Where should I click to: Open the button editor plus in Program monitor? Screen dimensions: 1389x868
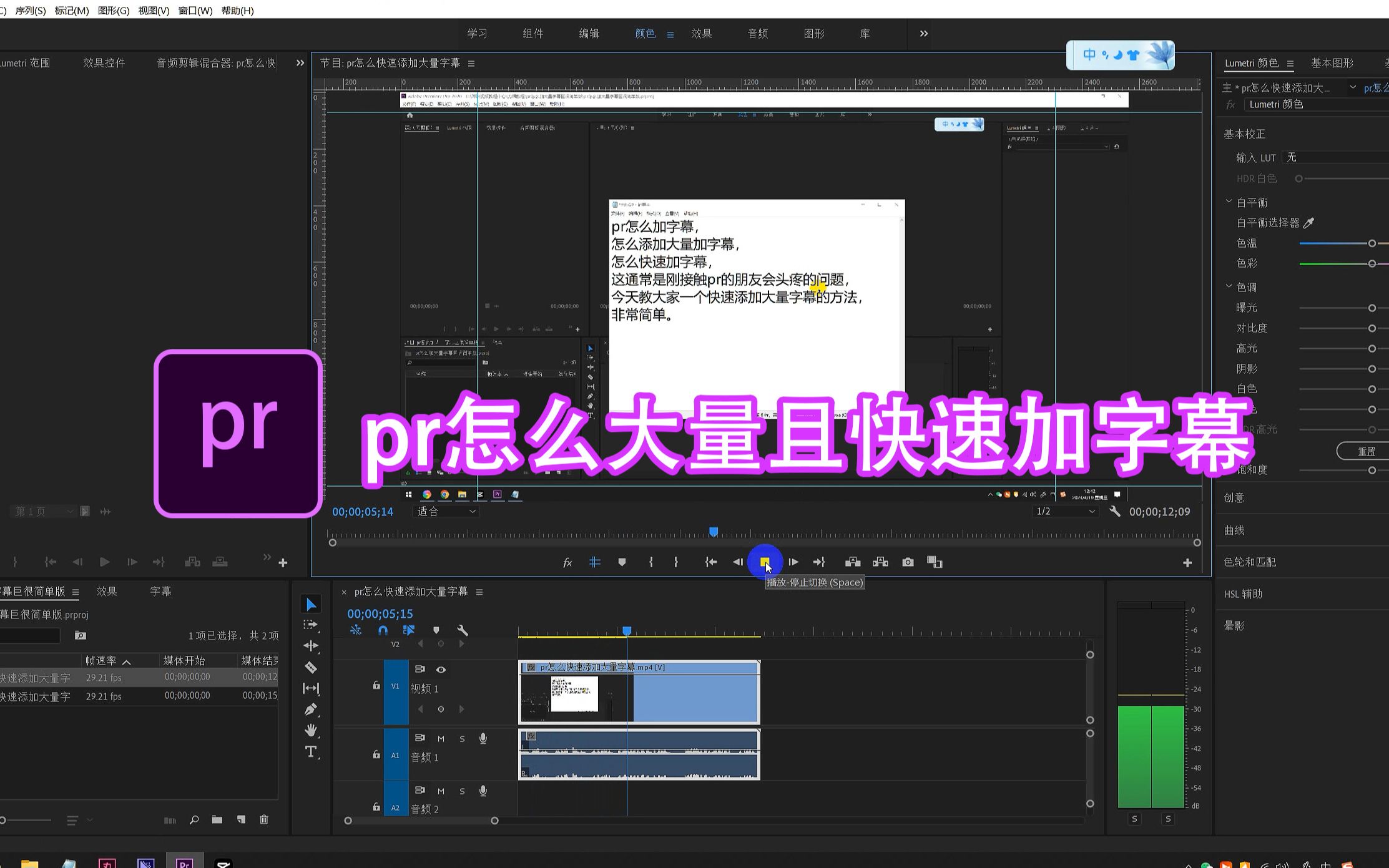(x=1187, y=563)
